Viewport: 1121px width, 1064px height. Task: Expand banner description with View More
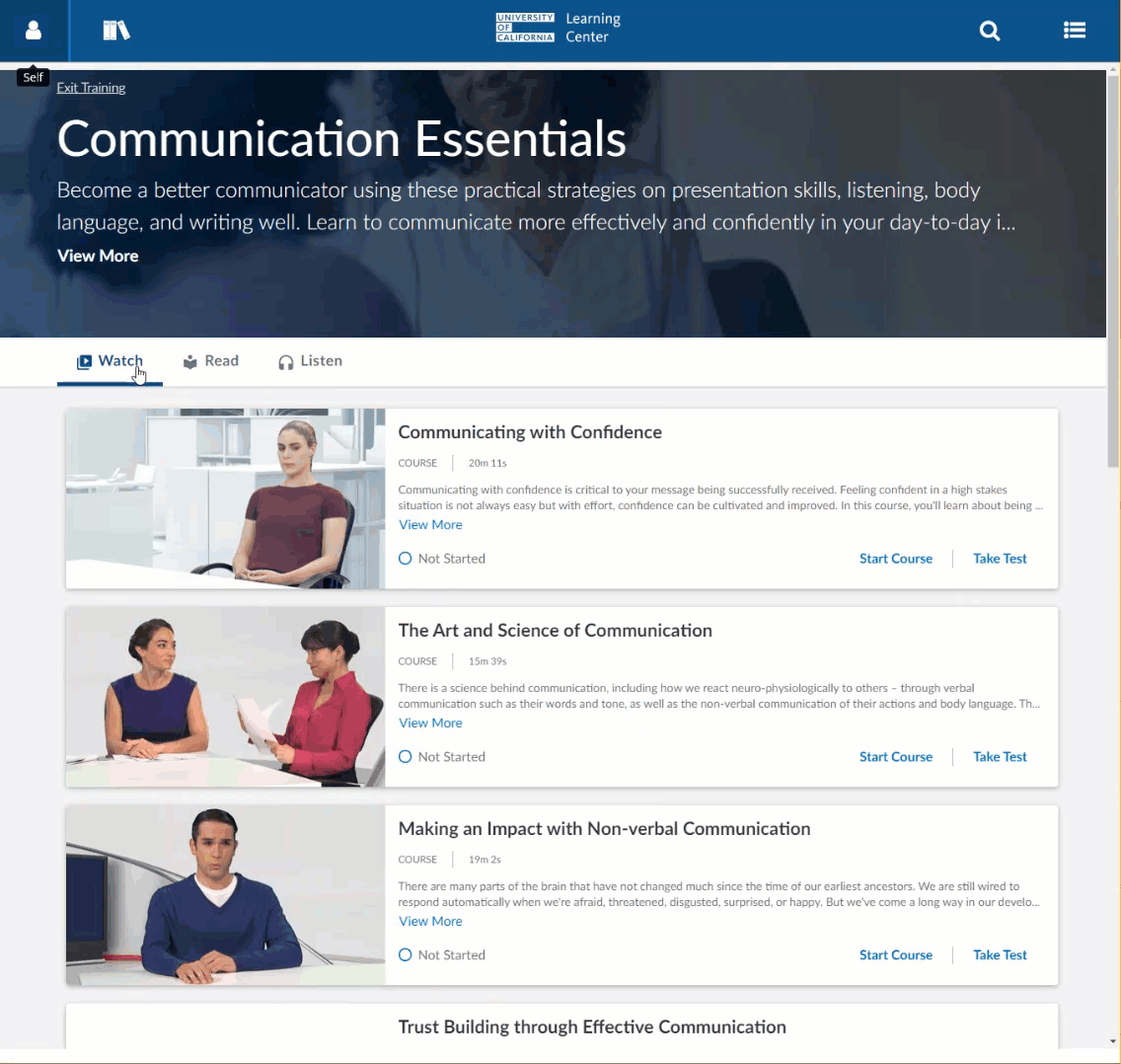point(98,256)
